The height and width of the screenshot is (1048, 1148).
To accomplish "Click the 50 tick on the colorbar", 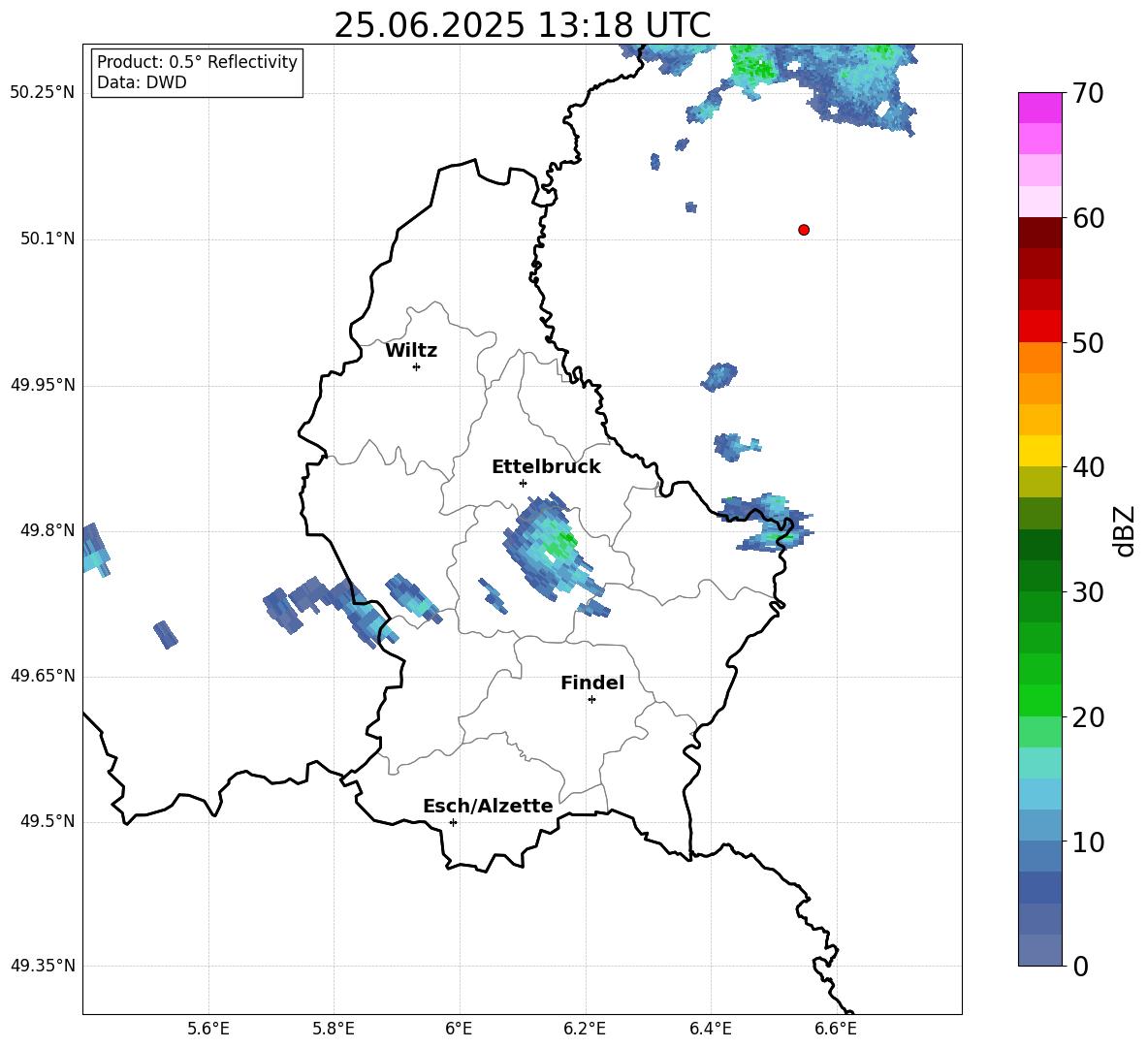I will [x=1088, y=342].
